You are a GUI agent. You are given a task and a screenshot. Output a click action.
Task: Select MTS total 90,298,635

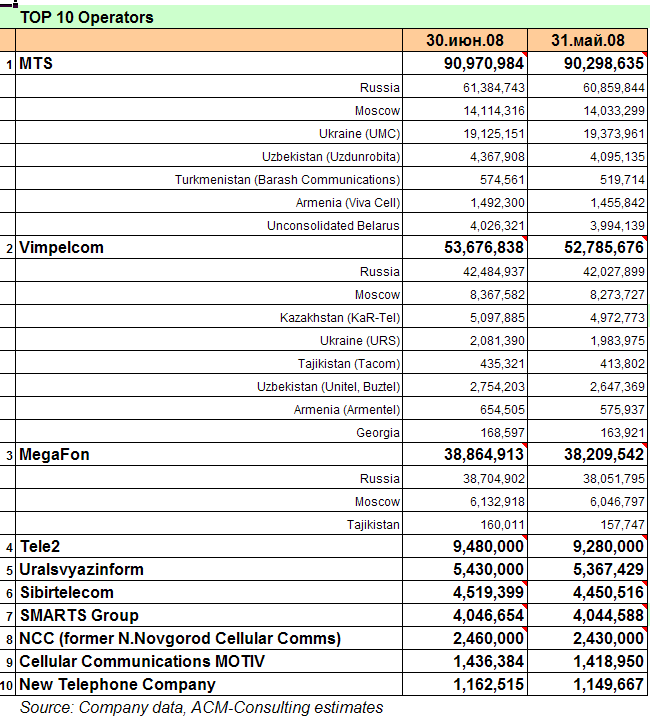coord(588,63)
